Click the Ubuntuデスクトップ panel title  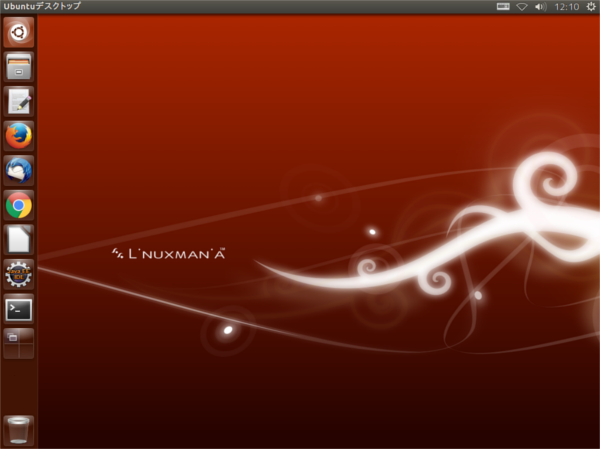click(43, 7)
